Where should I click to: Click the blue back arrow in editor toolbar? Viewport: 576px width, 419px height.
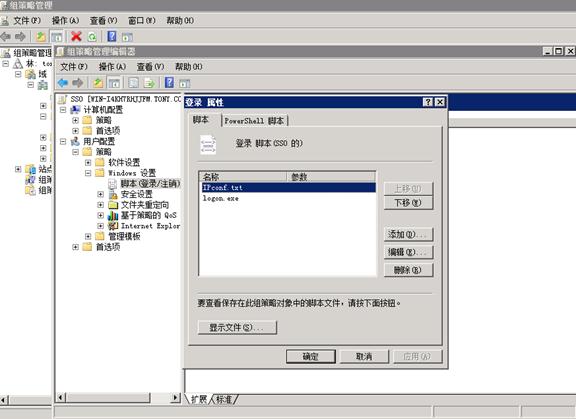click(63, 83)
